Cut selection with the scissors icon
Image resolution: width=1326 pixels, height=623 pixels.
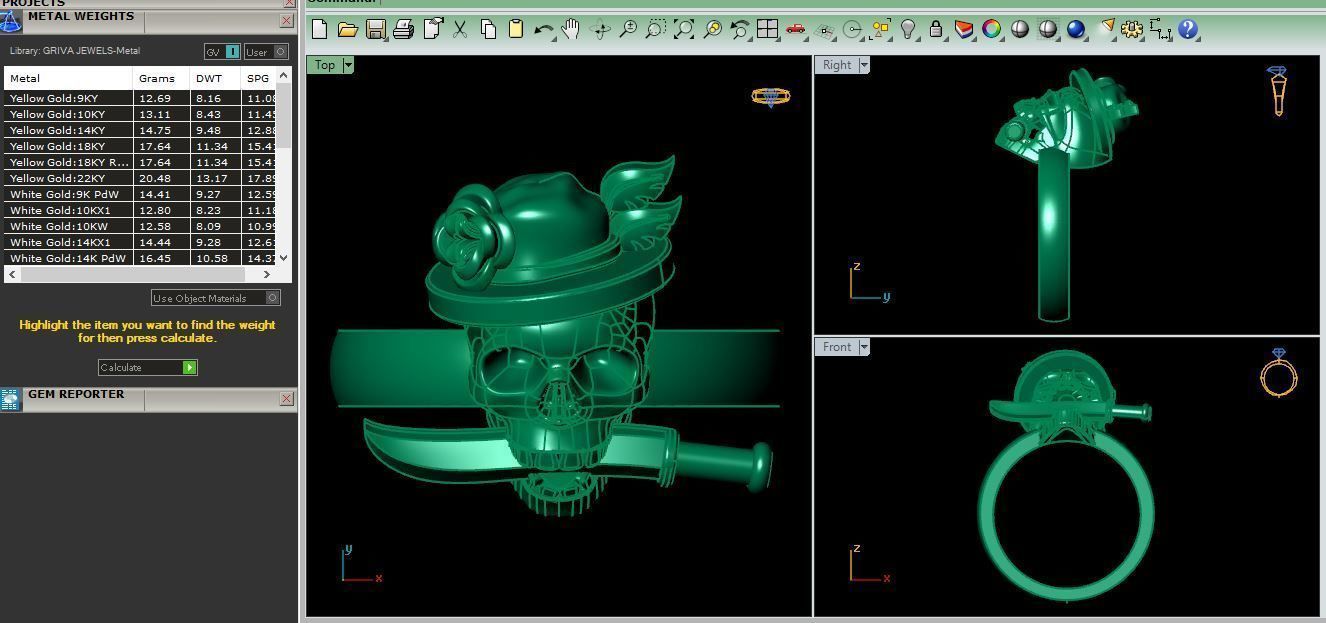[x=460, y=29]
